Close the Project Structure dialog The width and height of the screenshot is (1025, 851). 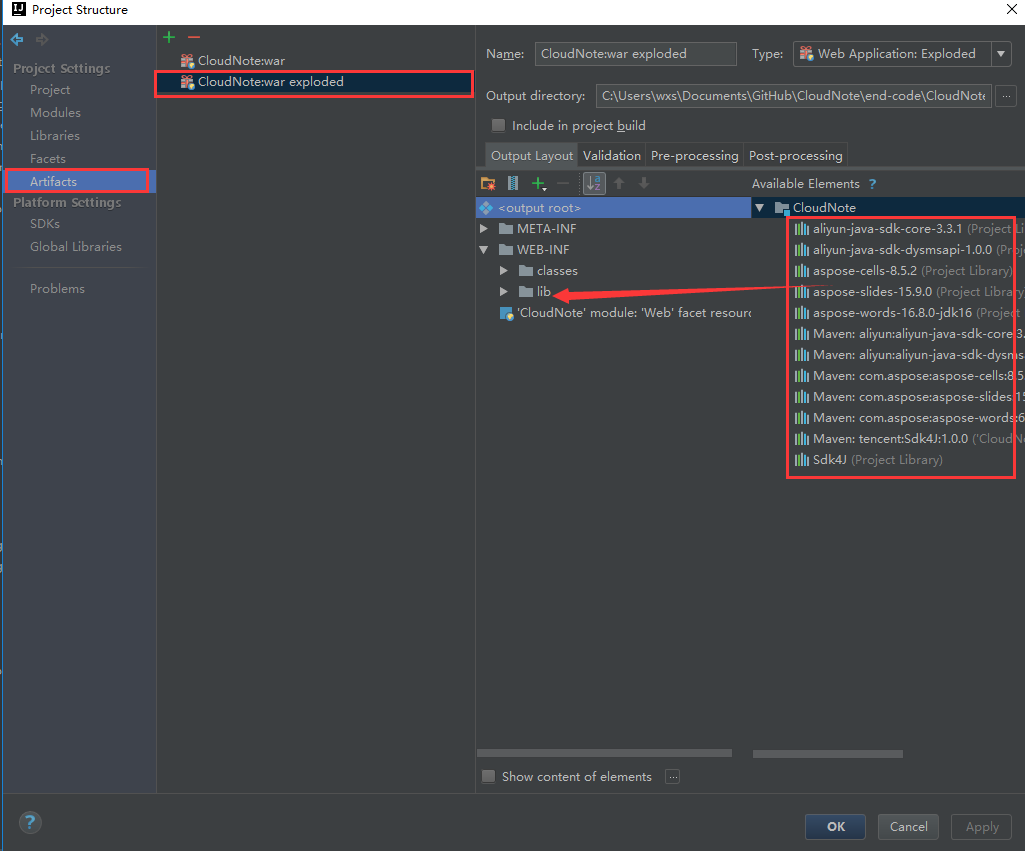coord(1011,9)
